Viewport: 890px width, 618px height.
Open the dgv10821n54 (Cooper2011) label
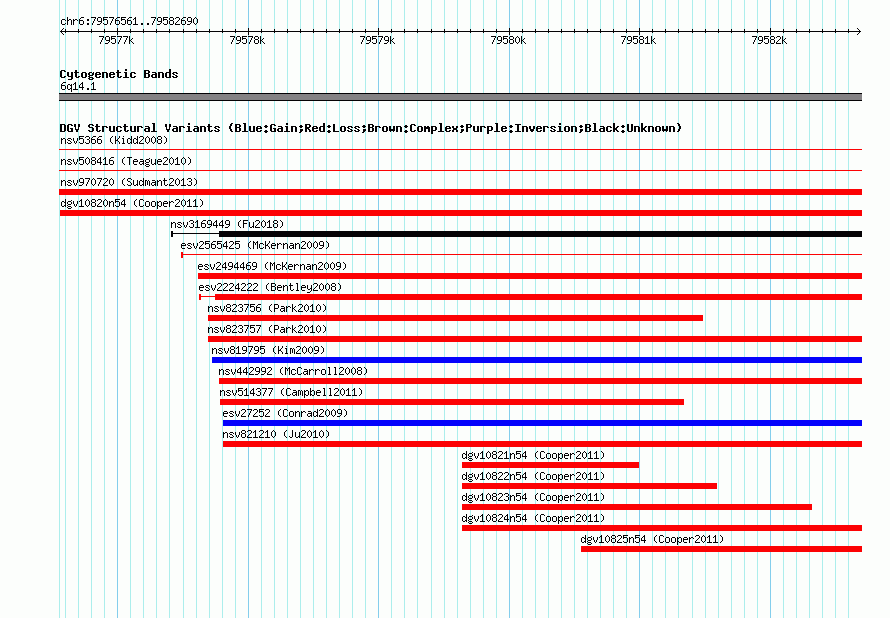point(533,455)
